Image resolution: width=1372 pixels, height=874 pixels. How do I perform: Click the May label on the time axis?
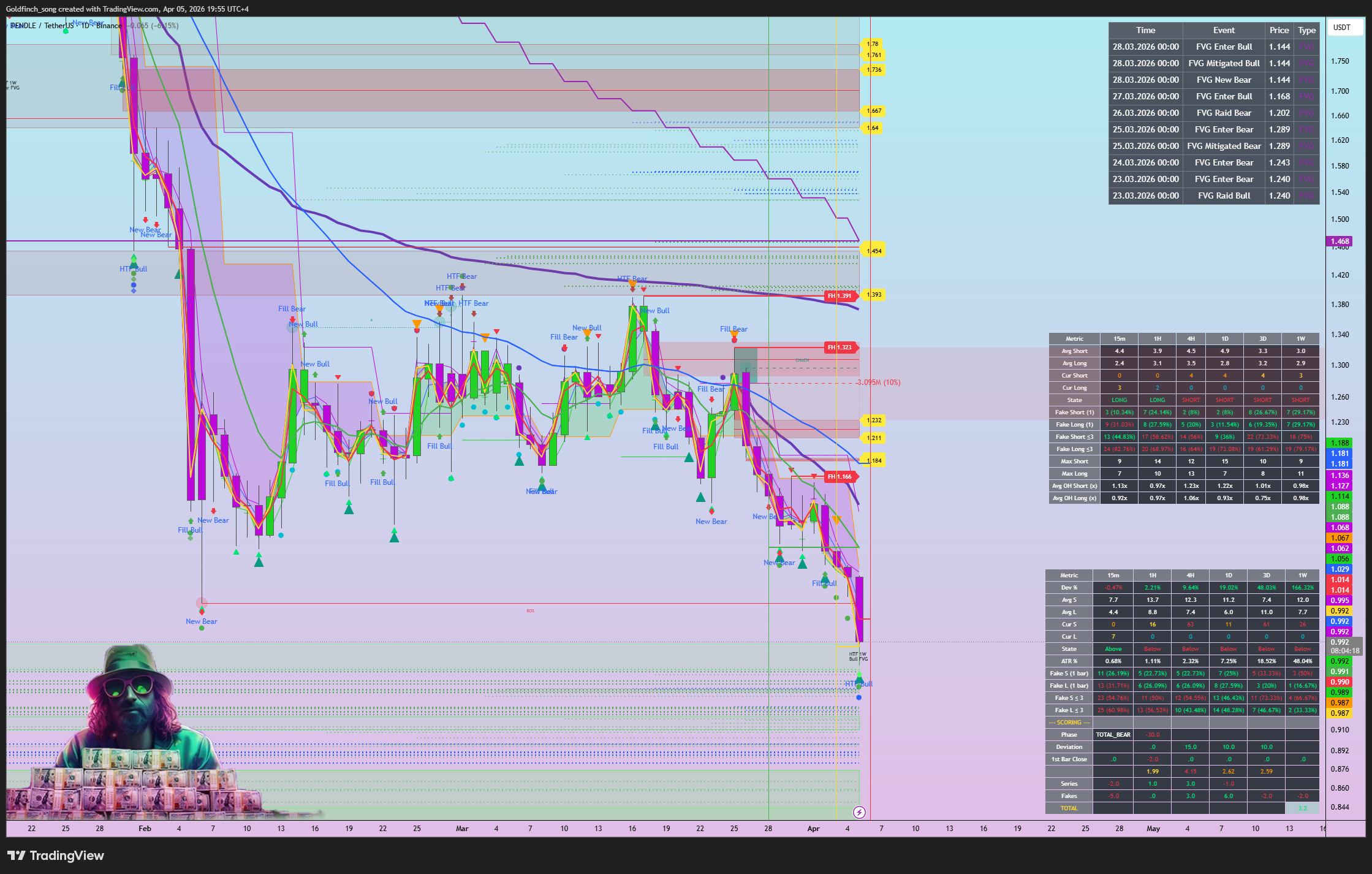[1153, 829]
